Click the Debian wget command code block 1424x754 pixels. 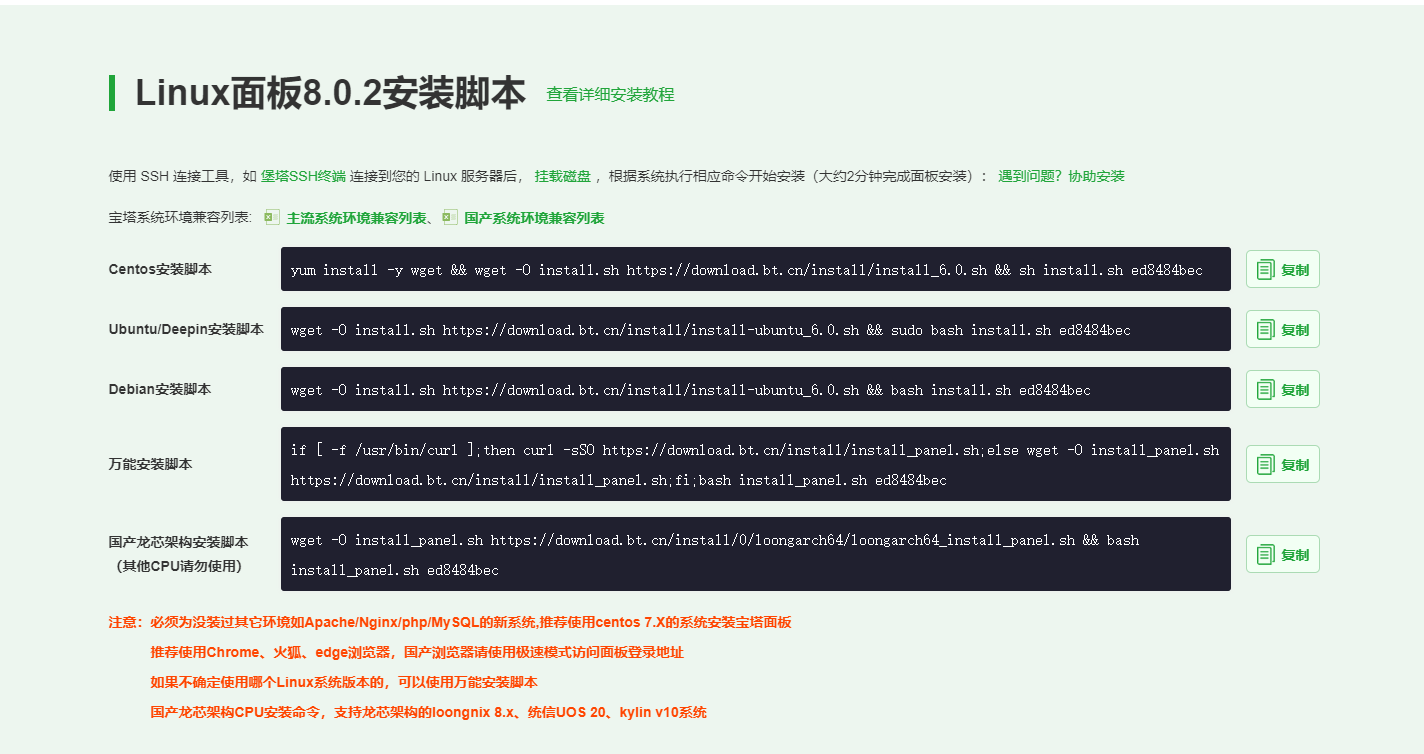pyautogui.click(x=756, y=389)
